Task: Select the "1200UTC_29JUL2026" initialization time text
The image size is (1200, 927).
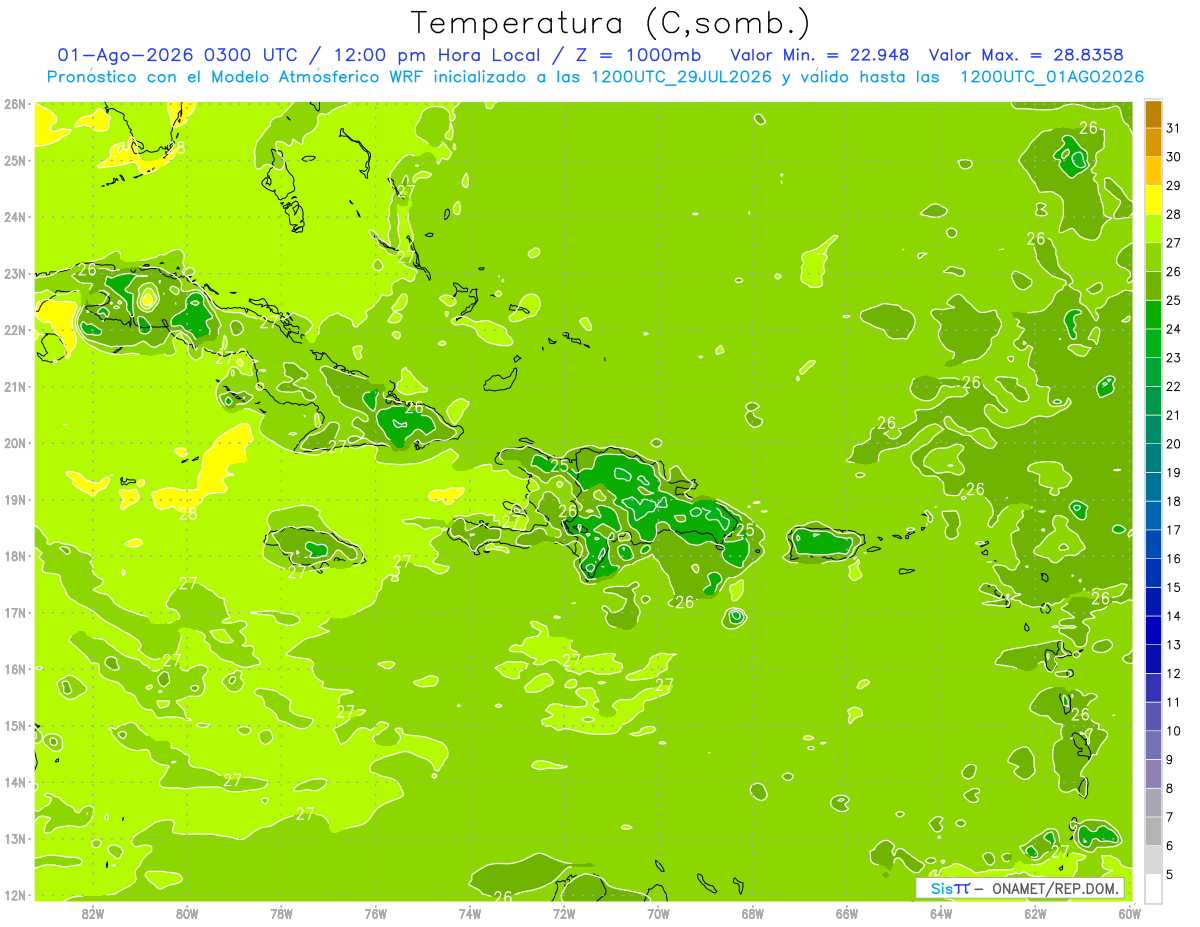Action: point(682,77)
